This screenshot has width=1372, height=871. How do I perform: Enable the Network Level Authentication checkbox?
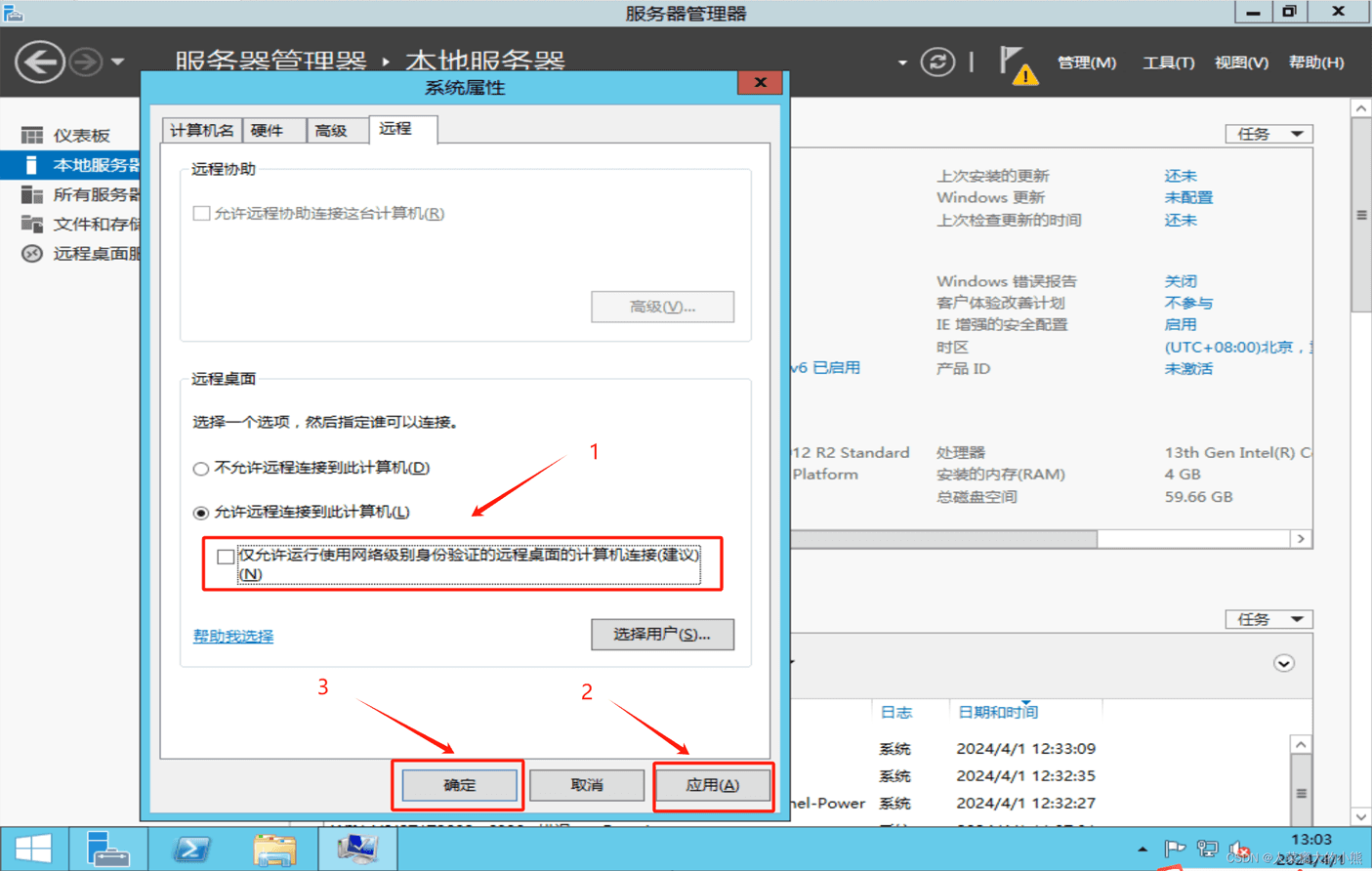[x=226, y=557]
